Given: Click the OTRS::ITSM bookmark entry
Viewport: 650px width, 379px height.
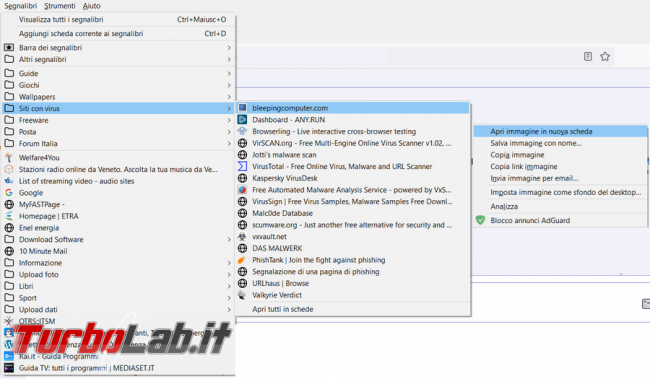Looking at the screenshot, I should pos(119,321).
